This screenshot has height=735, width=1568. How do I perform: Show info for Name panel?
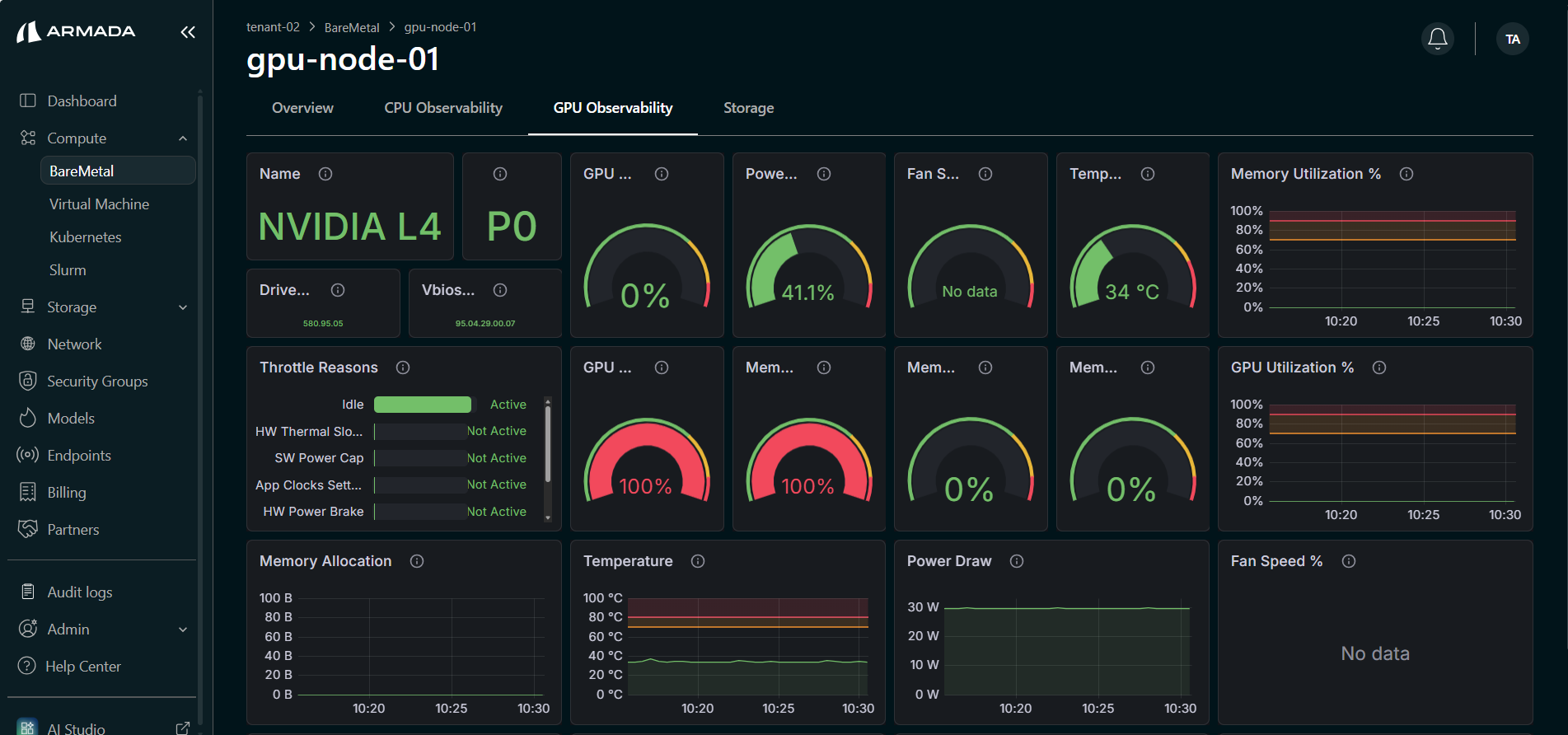click(x=325, y=174)
